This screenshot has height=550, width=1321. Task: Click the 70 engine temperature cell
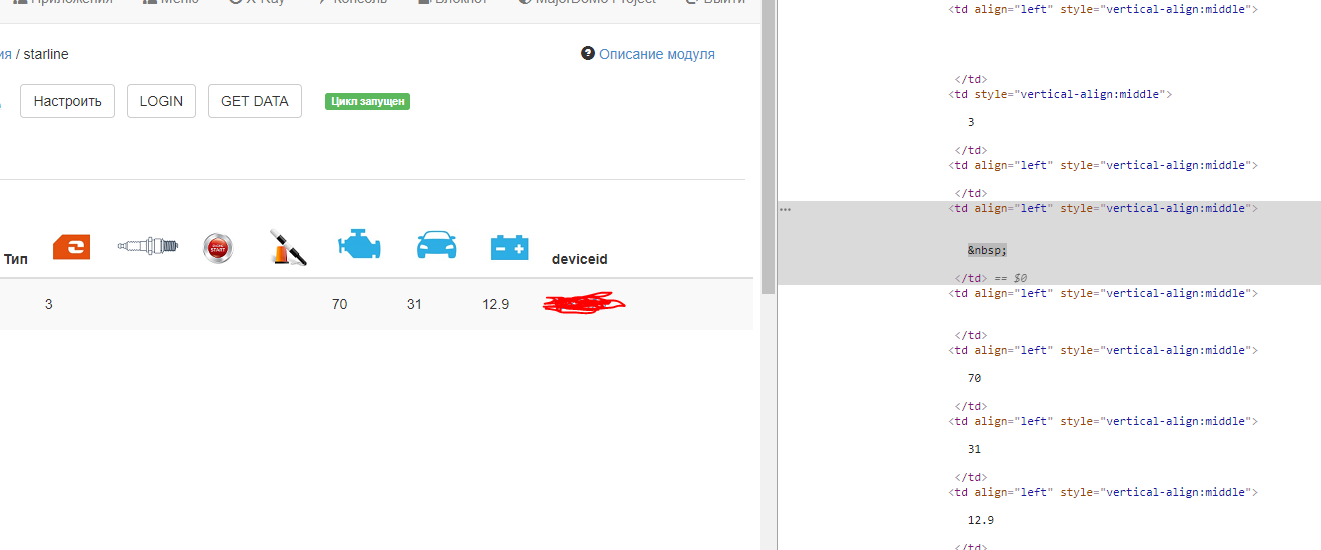[x=340, y=304]
